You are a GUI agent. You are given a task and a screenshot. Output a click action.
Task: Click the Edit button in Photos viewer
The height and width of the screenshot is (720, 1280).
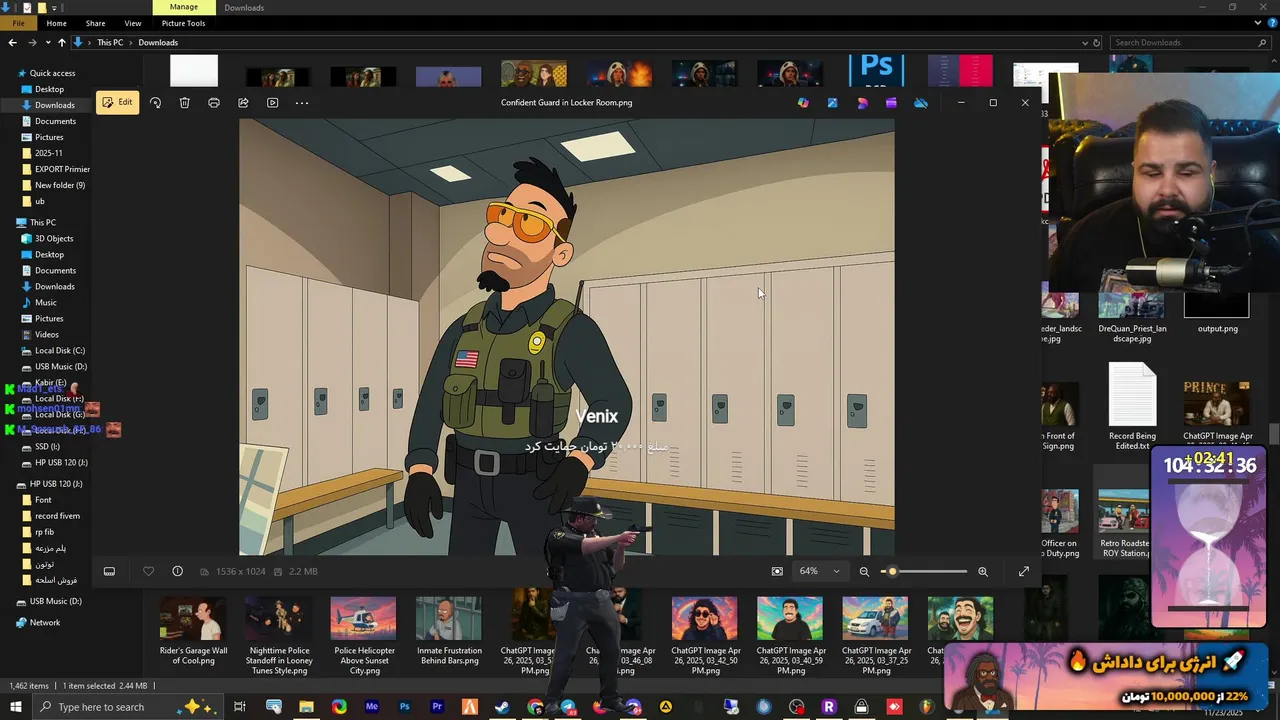click(117, 102)
